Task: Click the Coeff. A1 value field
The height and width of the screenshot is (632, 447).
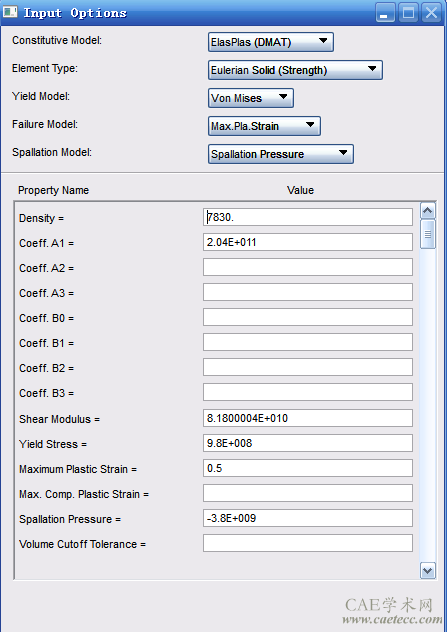Action: click(x=308, y=242)
